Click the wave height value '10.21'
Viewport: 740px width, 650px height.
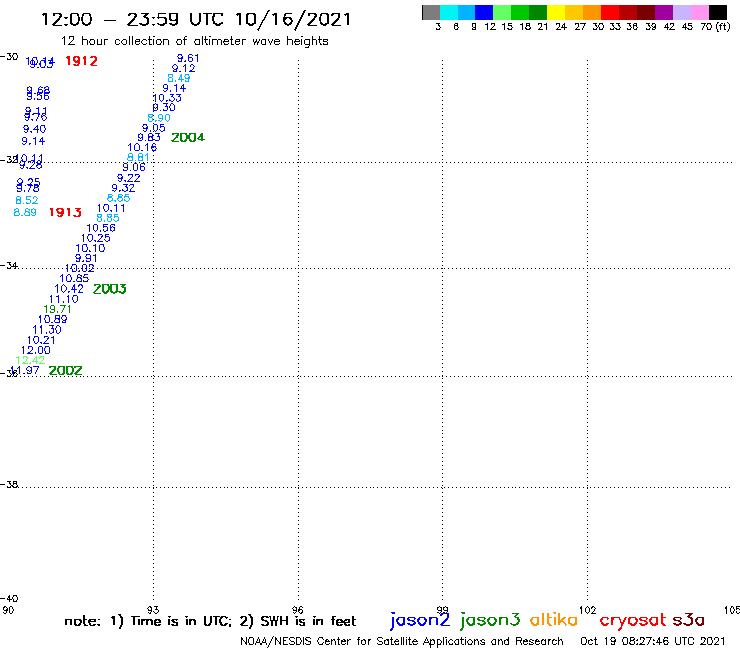(41, 340)
